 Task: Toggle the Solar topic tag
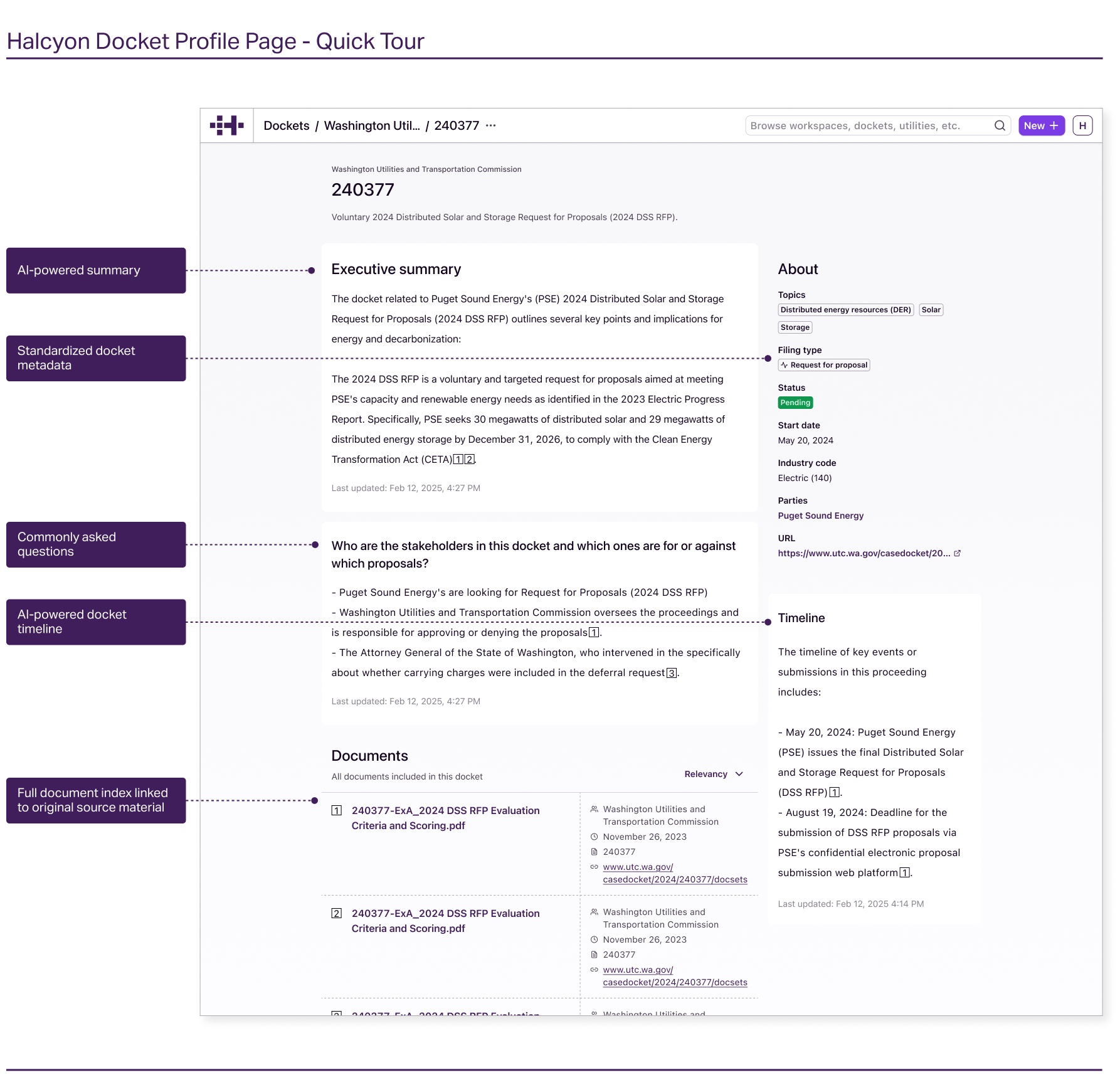click(x=931, y=309)
